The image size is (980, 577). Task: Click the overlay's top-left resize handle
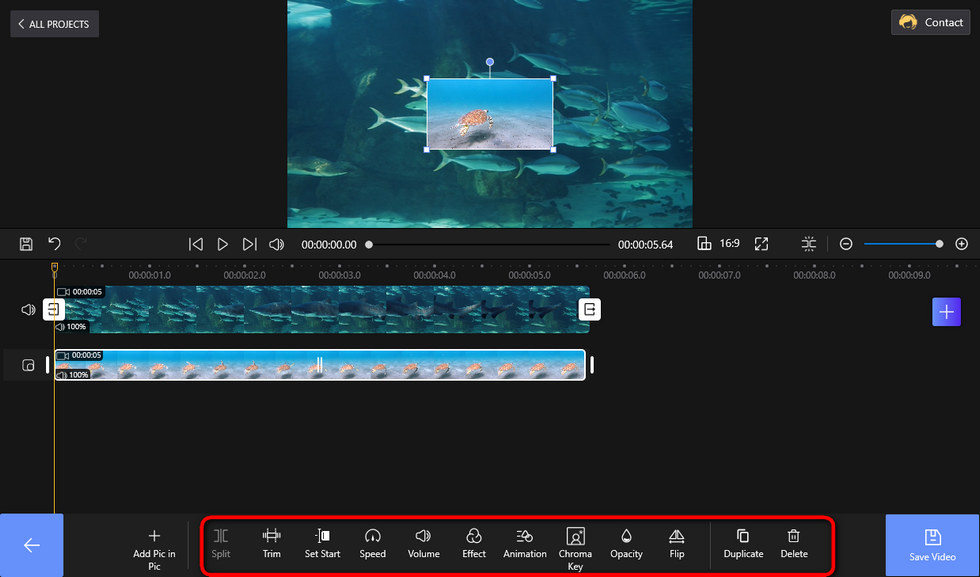427,79
